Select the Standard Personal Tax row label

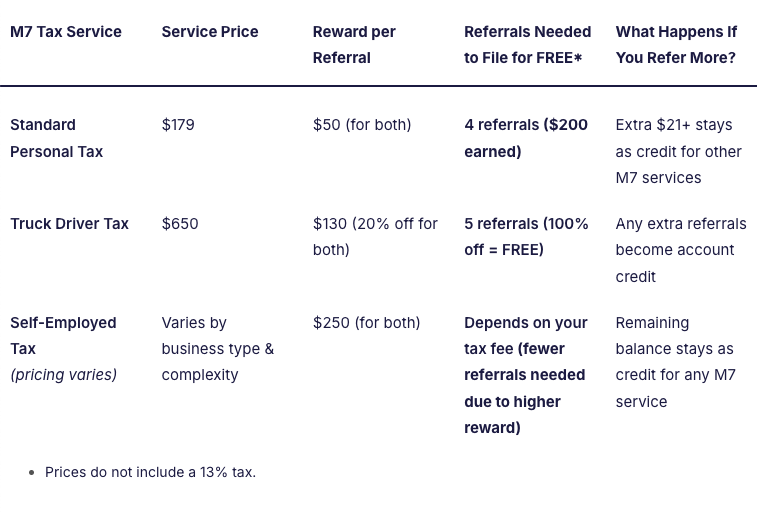tap(56, 138)
